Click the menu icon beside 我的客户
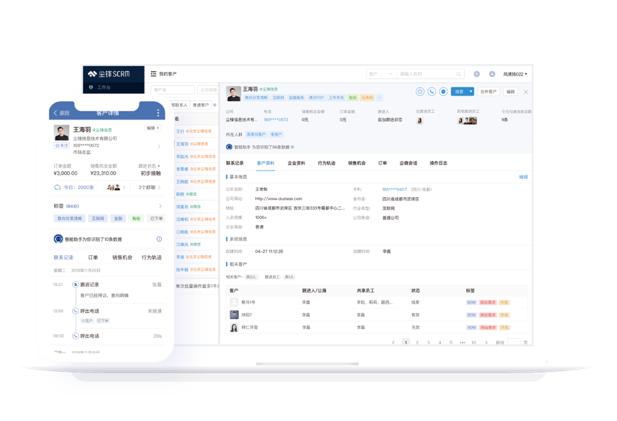The image size is (617, 421). [153, 74]
